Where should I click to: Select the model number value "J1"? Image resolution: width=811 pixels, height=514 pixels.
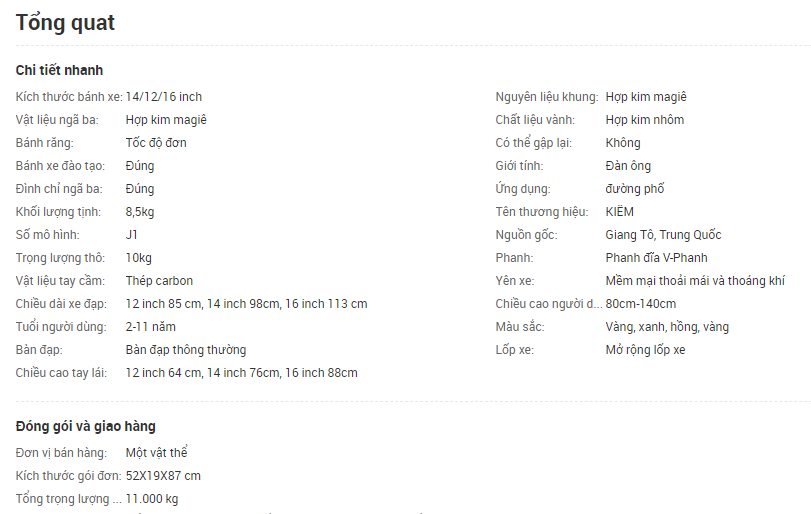pyautogui.click(x=132, y=235)
